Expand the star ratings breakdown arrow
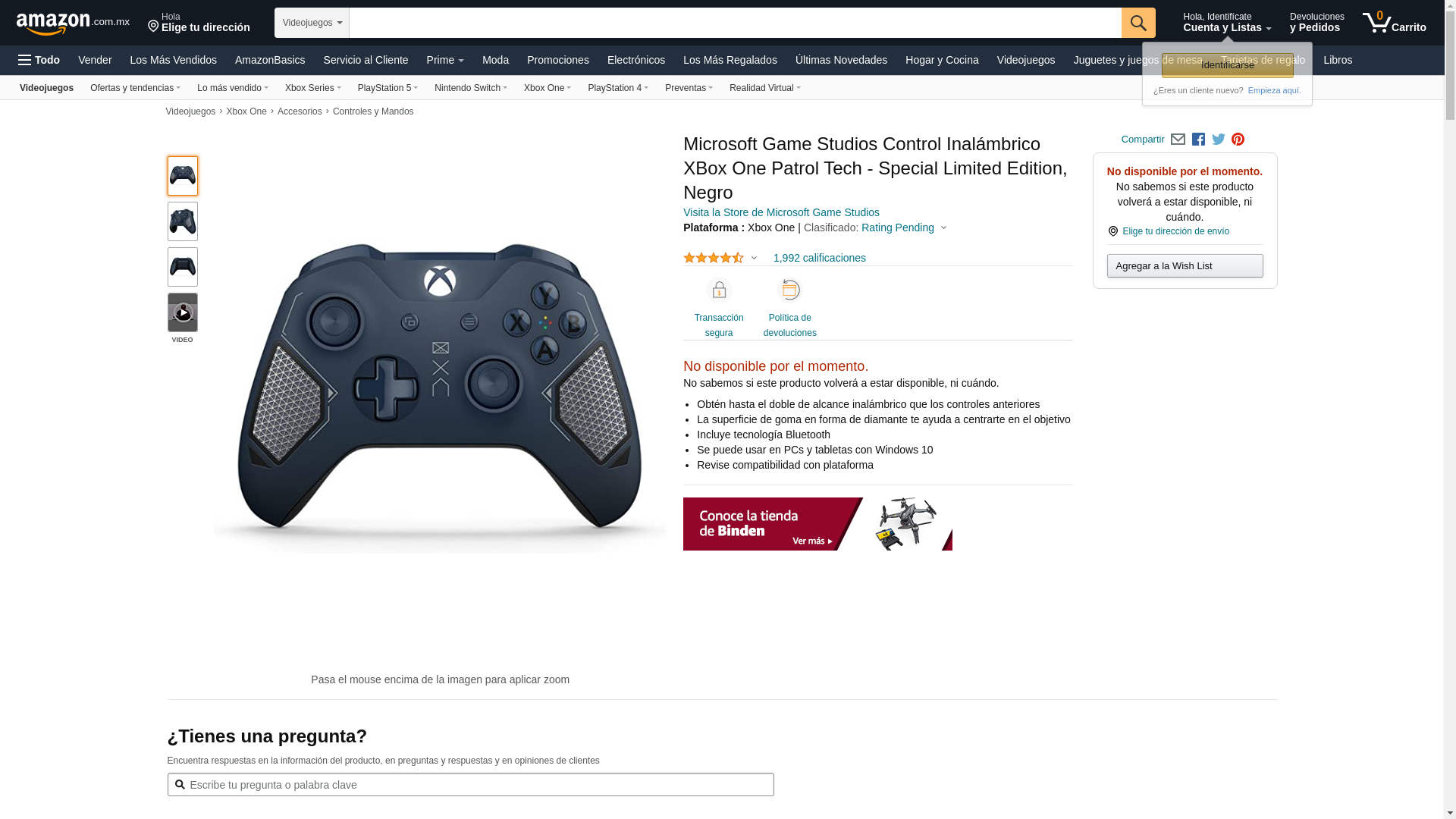Image resolution: width=1456 pixels, height=819 pixels. (x=754, y=258)
